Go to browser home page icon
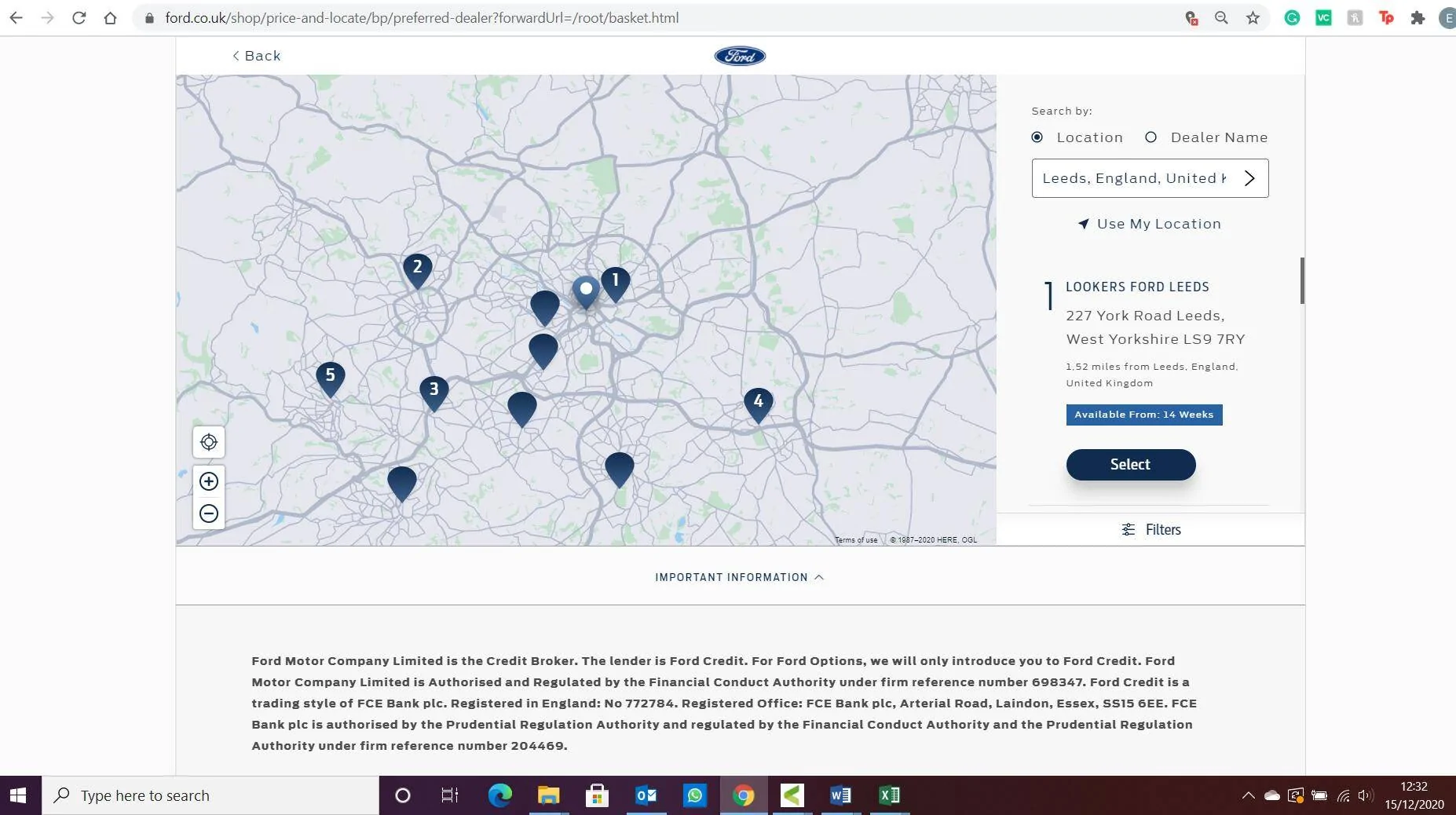This screenshot has width=1456, height=815. (x=110, y=17)
